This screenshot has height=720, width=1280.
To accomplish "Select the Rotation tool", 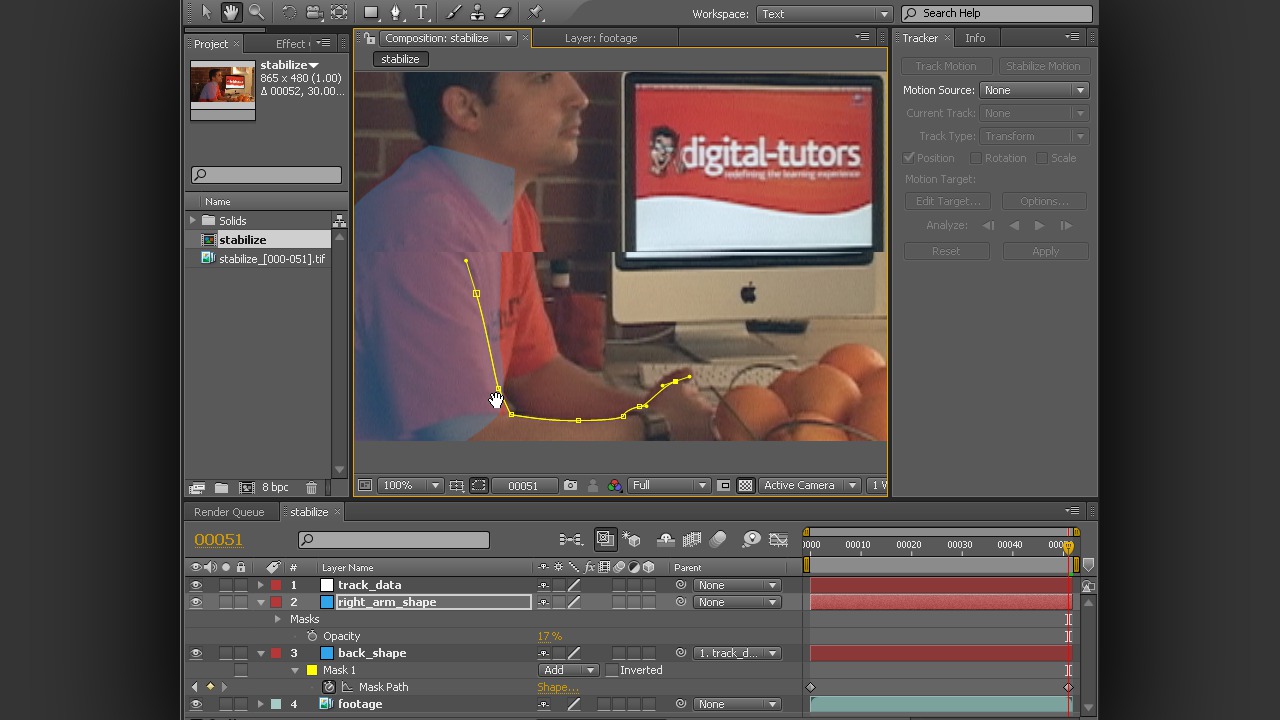I will 289,13.
